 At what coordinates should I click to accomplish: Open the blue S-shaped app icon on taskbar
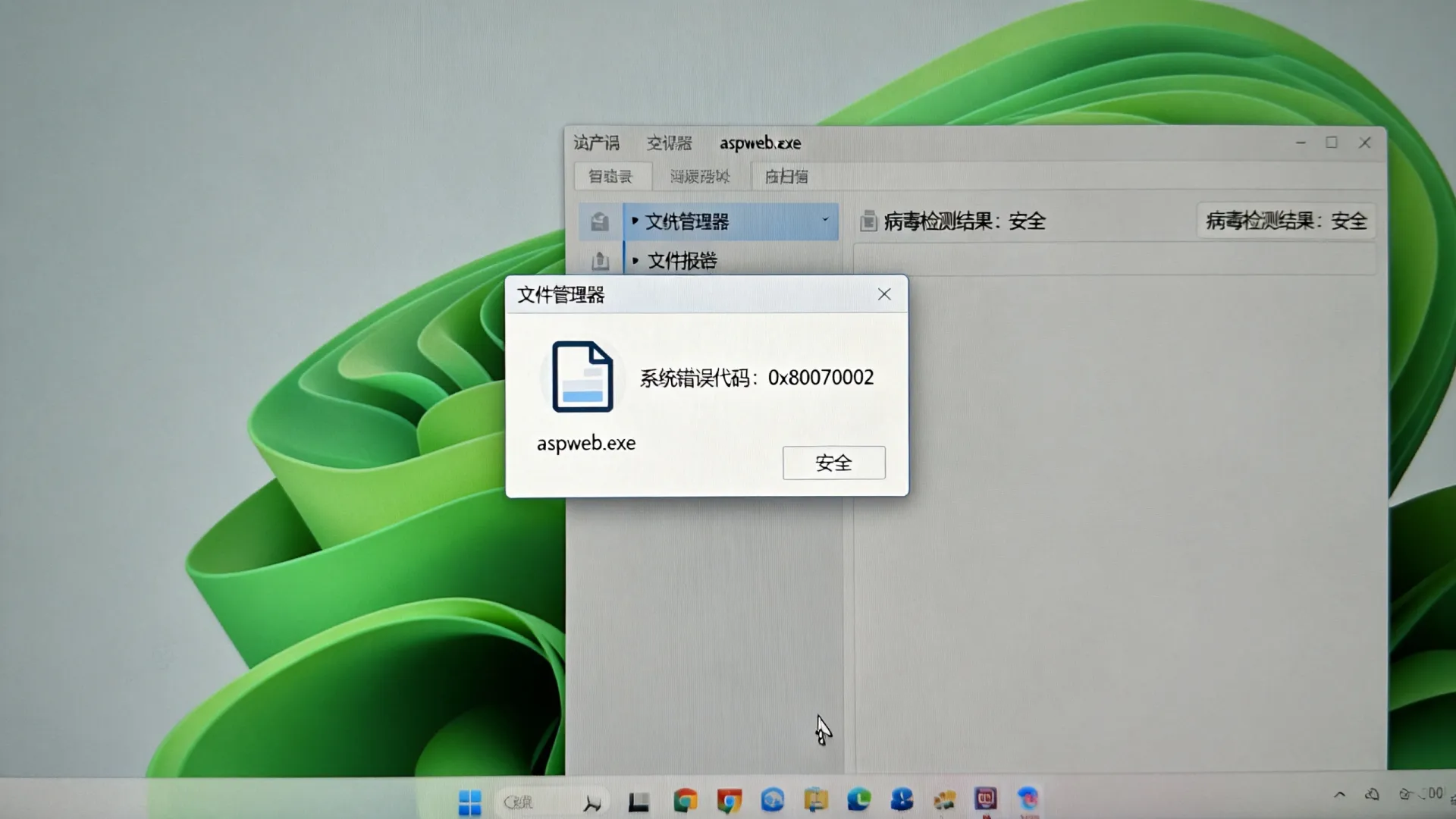point(902,799)
